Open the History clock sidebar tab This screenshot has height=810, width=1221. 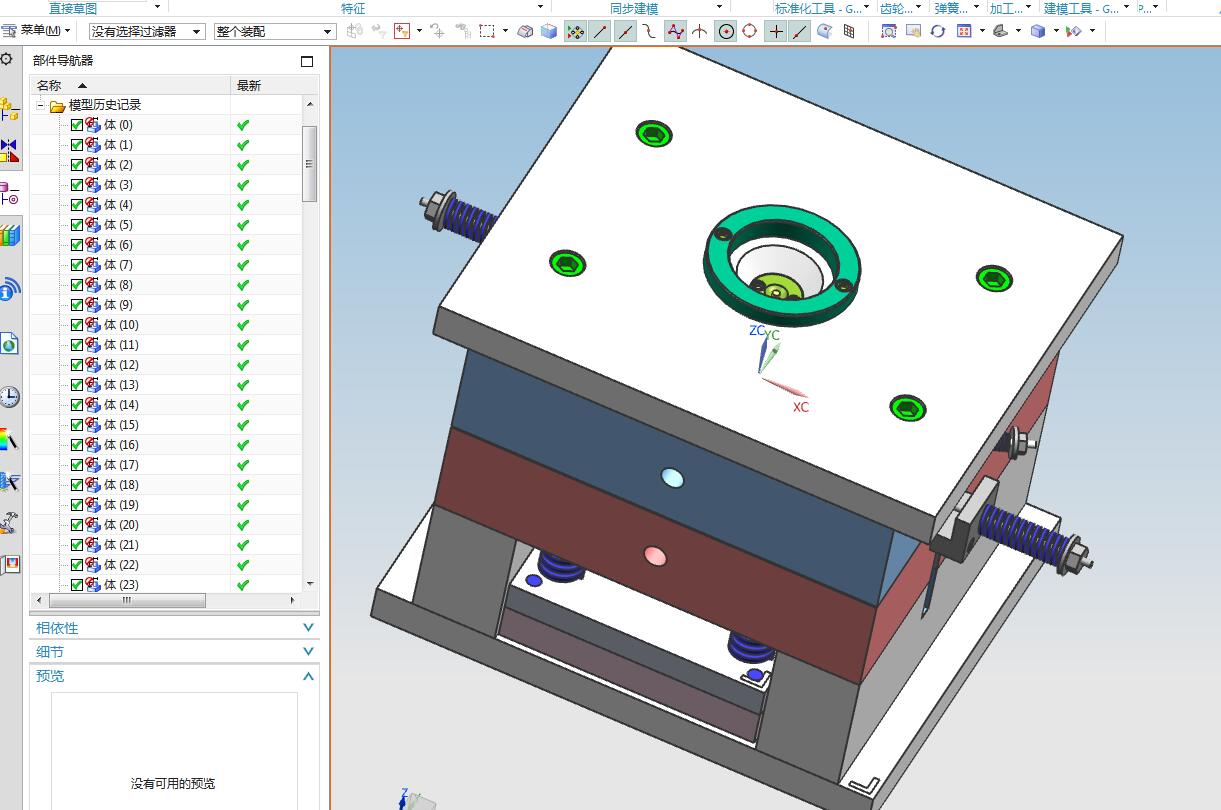[9, 396]
